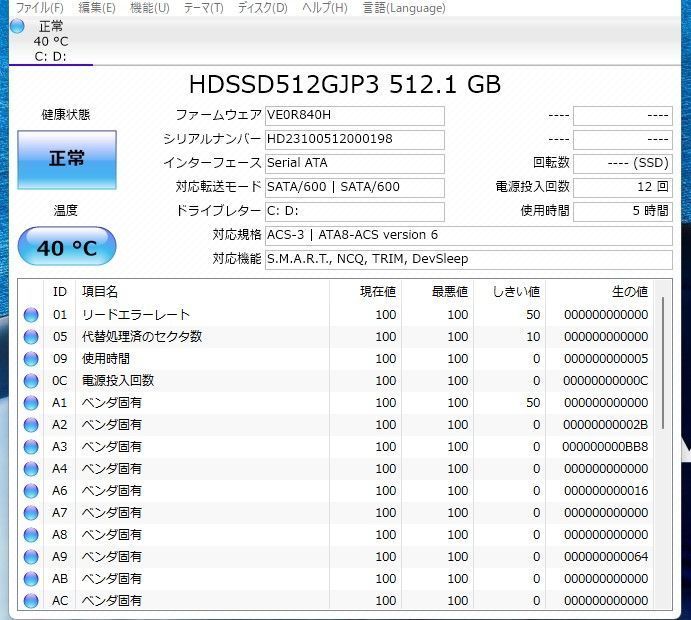Click the blue status orb in disk tab
The image size is (691, 620).
[x=17, y=26]
